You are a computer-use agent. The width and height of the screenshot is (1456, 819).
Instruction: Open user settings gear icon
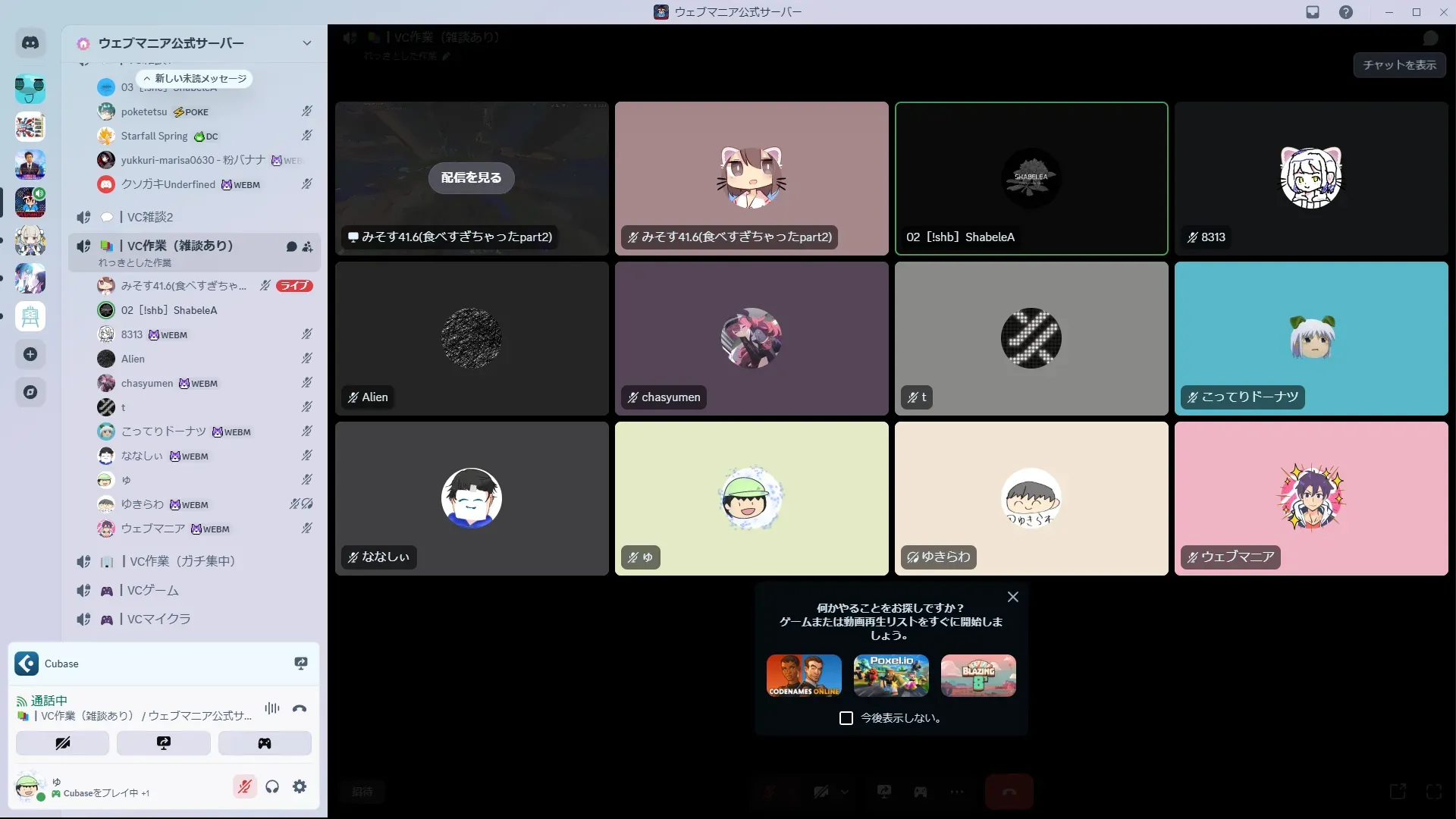click(x=300, y=786)
